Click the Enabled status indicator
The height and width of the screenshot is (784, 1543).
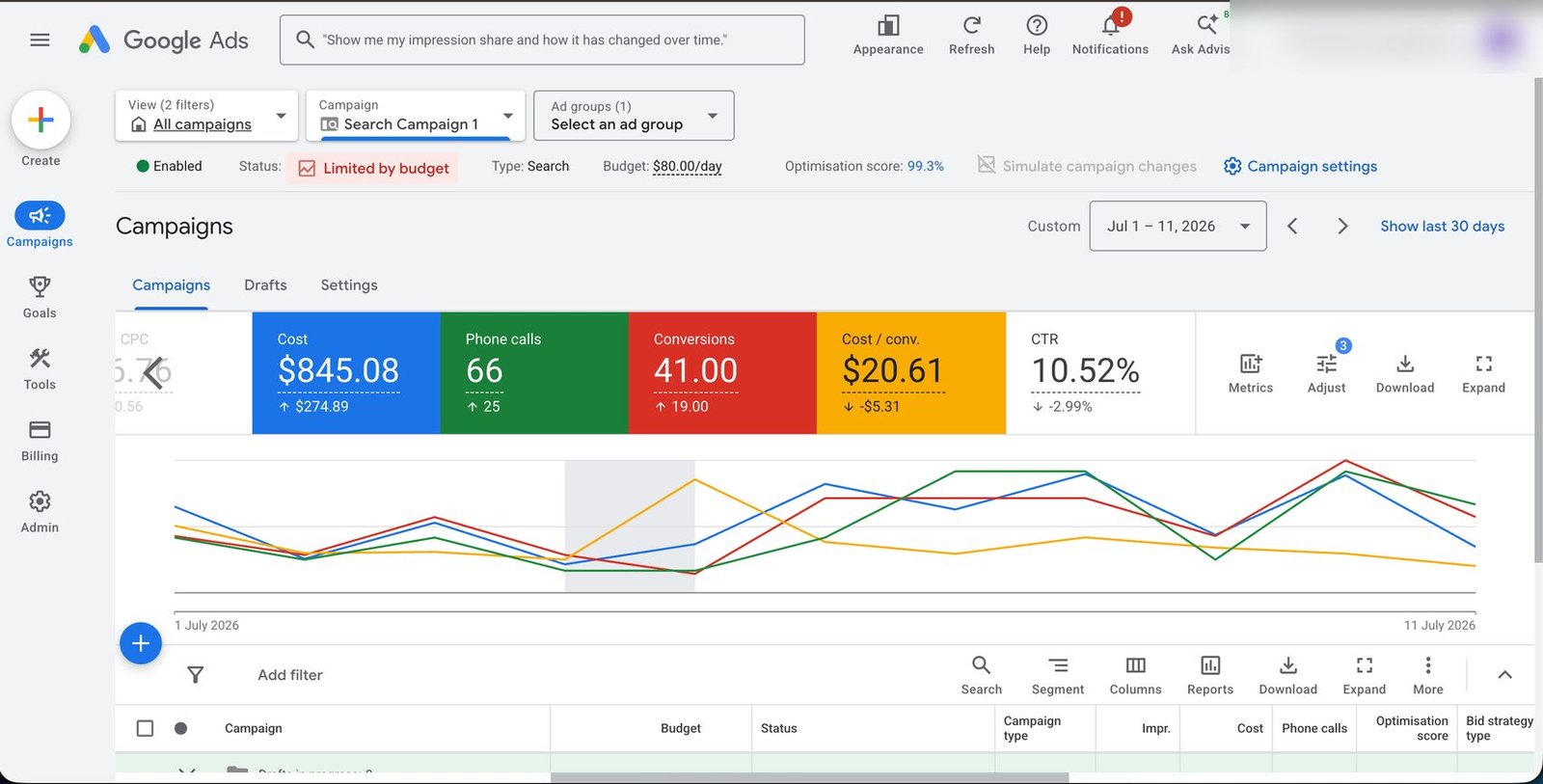tap(169, 166)
